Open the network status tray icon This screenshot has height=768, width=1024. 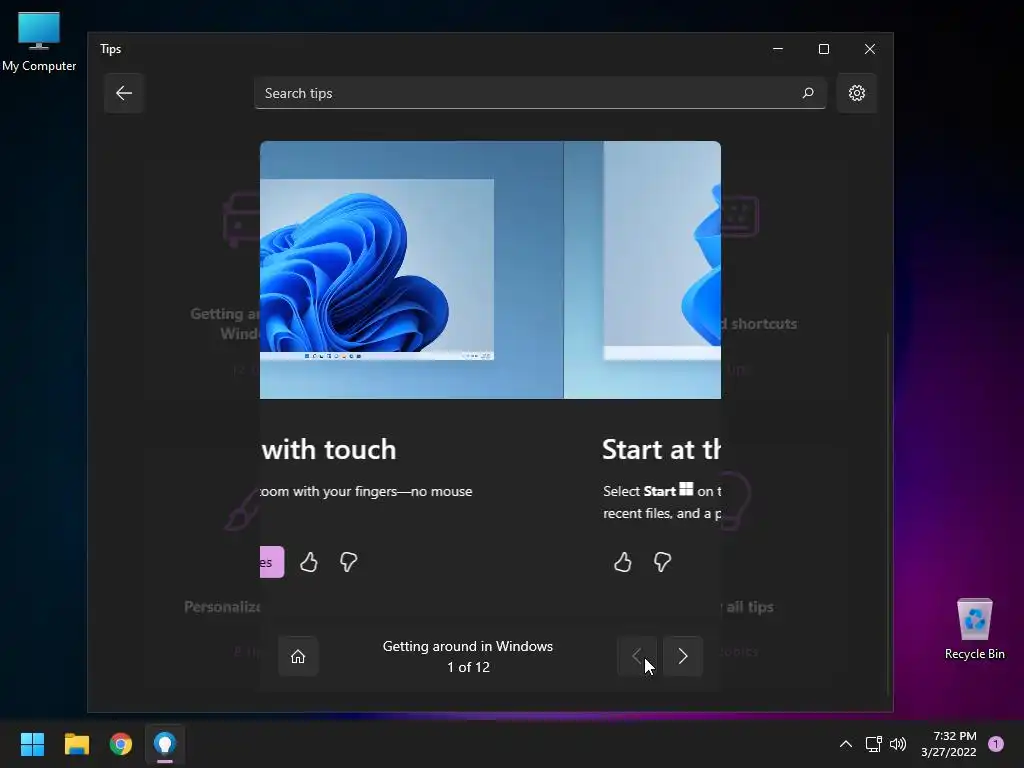873,744
